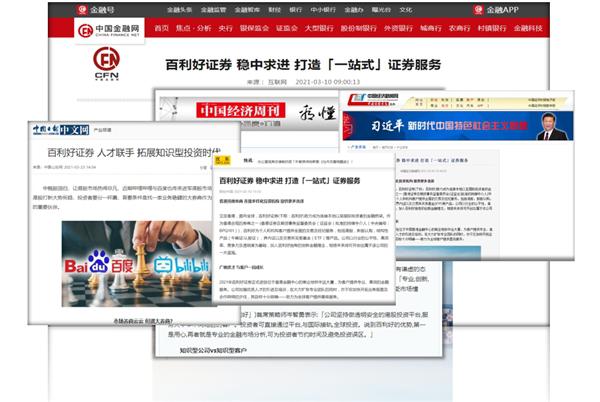This screenshot has height=402, width=600.
Task: Select 外资银行 in the red navigation bar
Action: click(x=398, y=28)
